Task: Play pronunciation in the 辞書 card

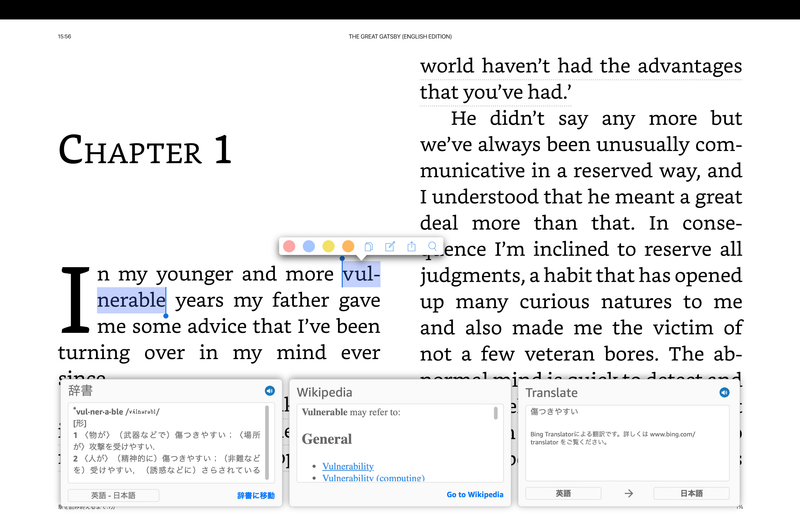Action: pos(270,391)
